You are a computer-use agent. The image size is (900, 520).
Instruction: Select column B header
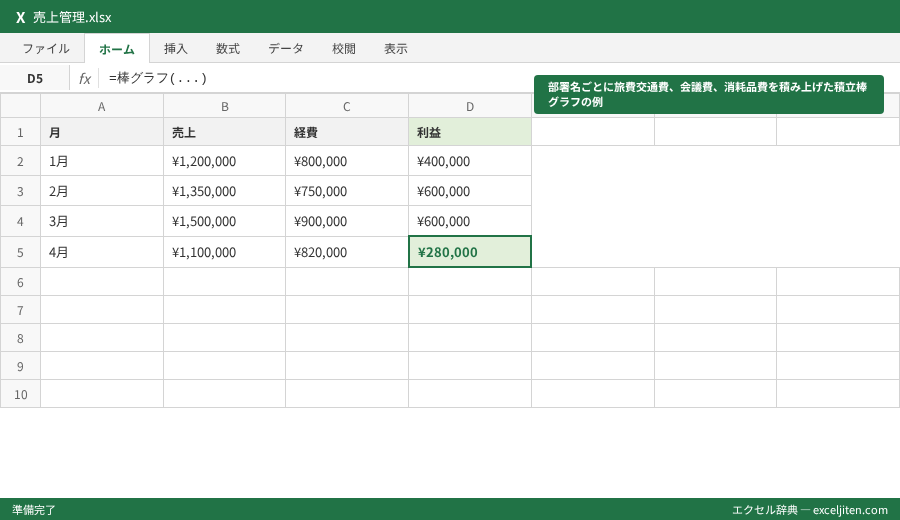[224, 106]
